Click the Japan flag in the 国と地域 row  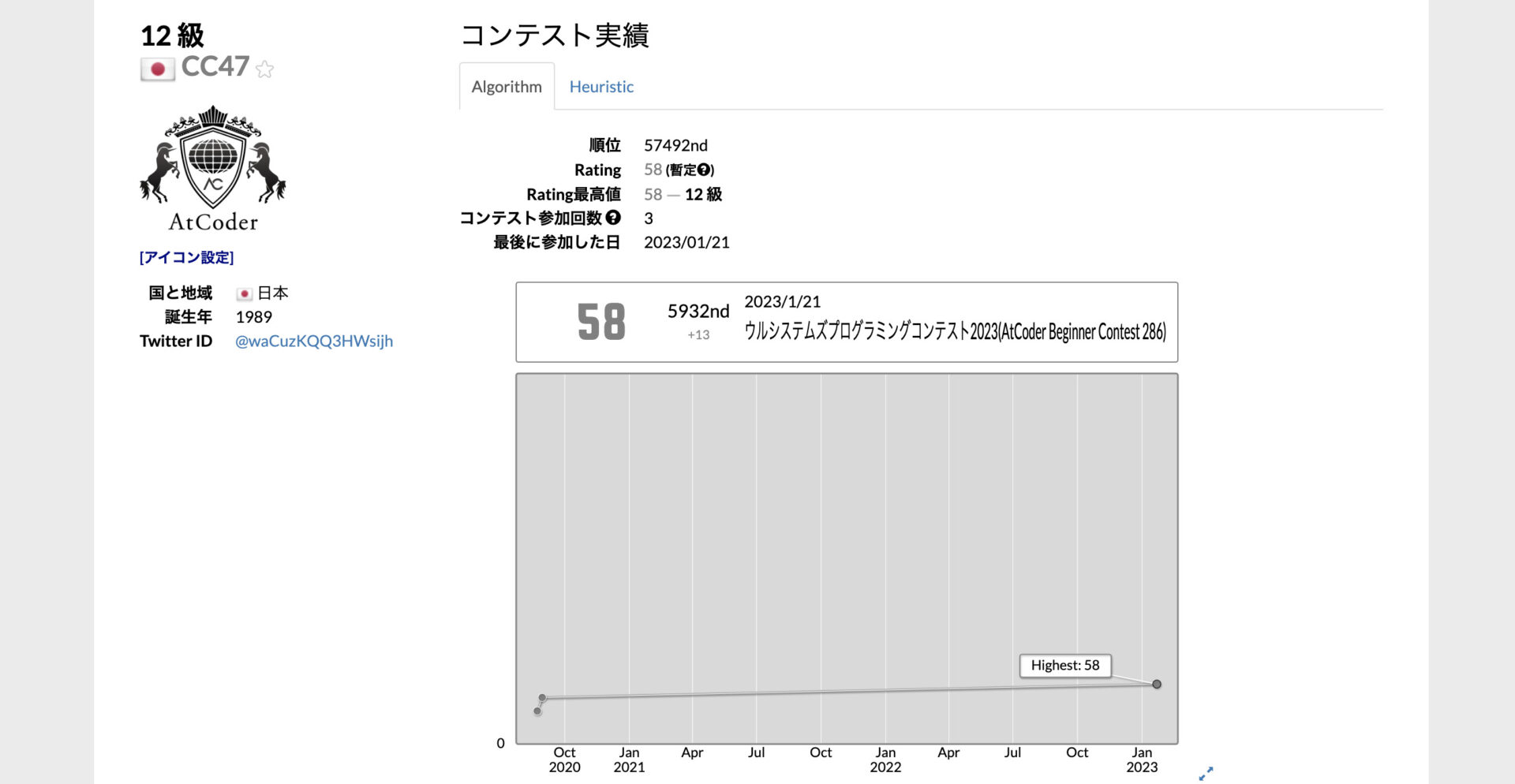(x=245, y=293)
